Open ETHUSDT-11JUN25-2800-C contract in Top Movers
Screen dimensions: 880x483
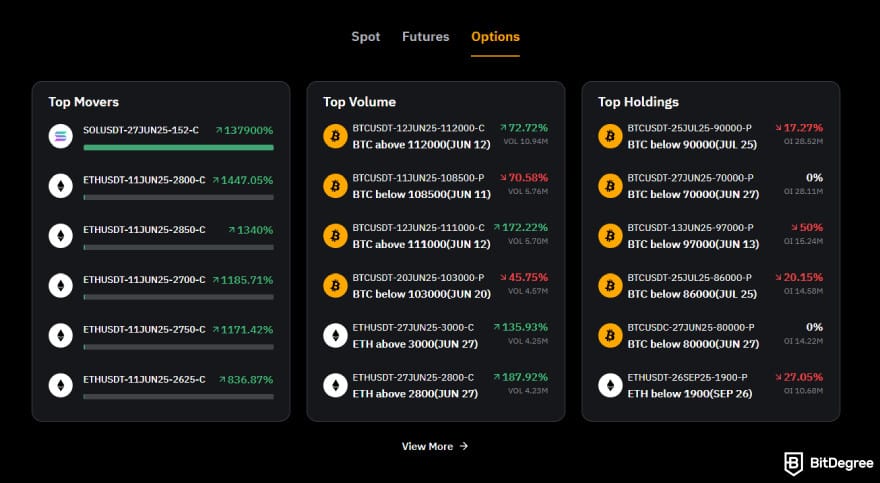coord(144,180)
